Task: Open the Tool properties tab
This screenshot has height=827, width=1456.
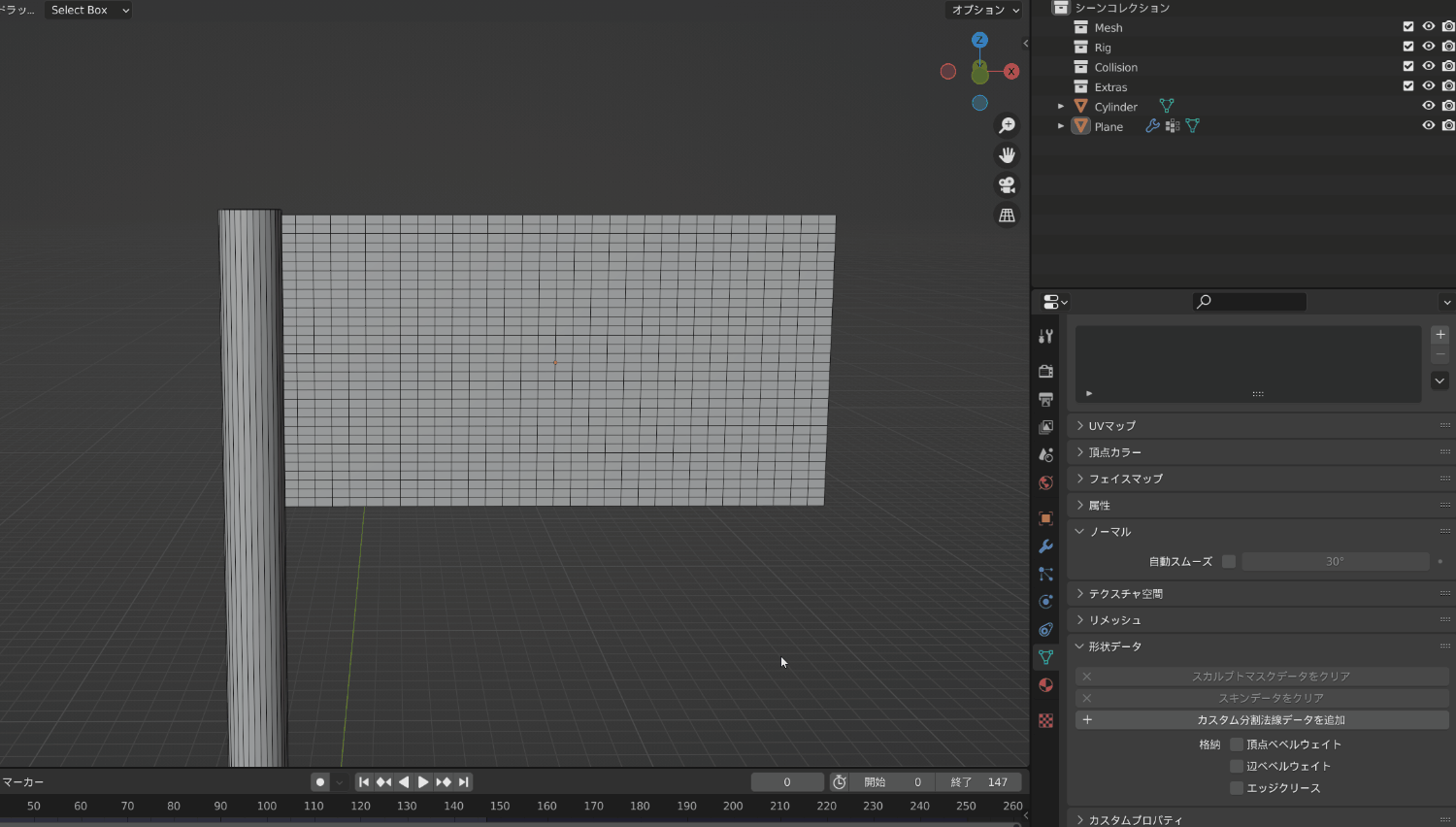Action: [1045, 336]
